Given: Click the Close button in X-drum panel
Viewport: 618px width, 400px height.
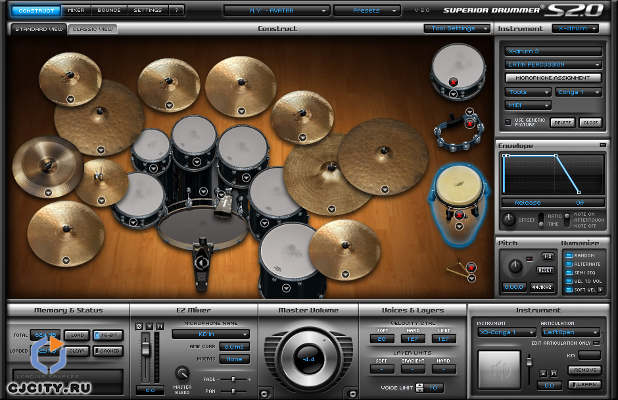Looking at the screenshot, I should pos(590,123).
